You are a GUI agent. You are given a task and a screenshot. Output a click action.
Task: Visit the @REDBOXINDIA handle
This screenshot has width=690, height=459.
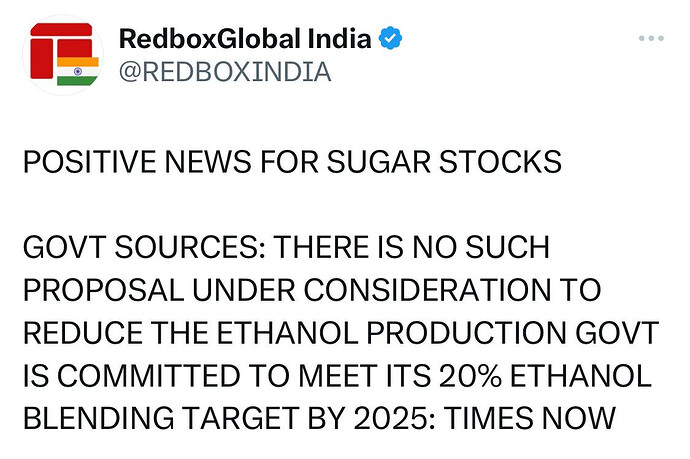(224, 73)
